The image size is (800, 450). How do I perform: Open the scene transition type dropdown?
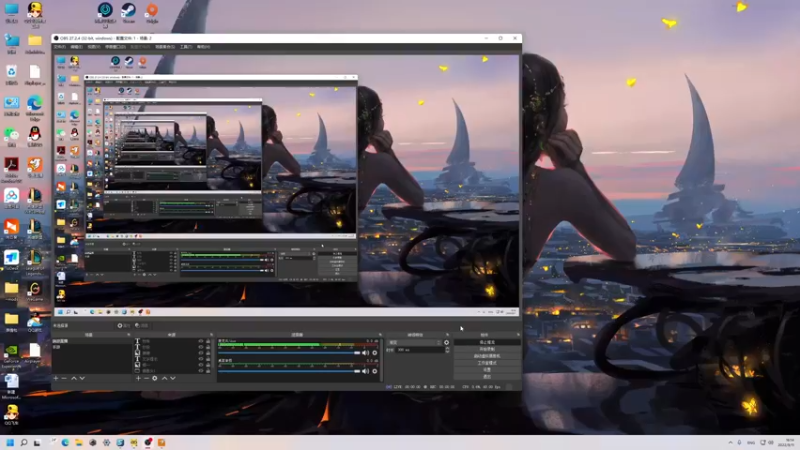pos(415,342)
